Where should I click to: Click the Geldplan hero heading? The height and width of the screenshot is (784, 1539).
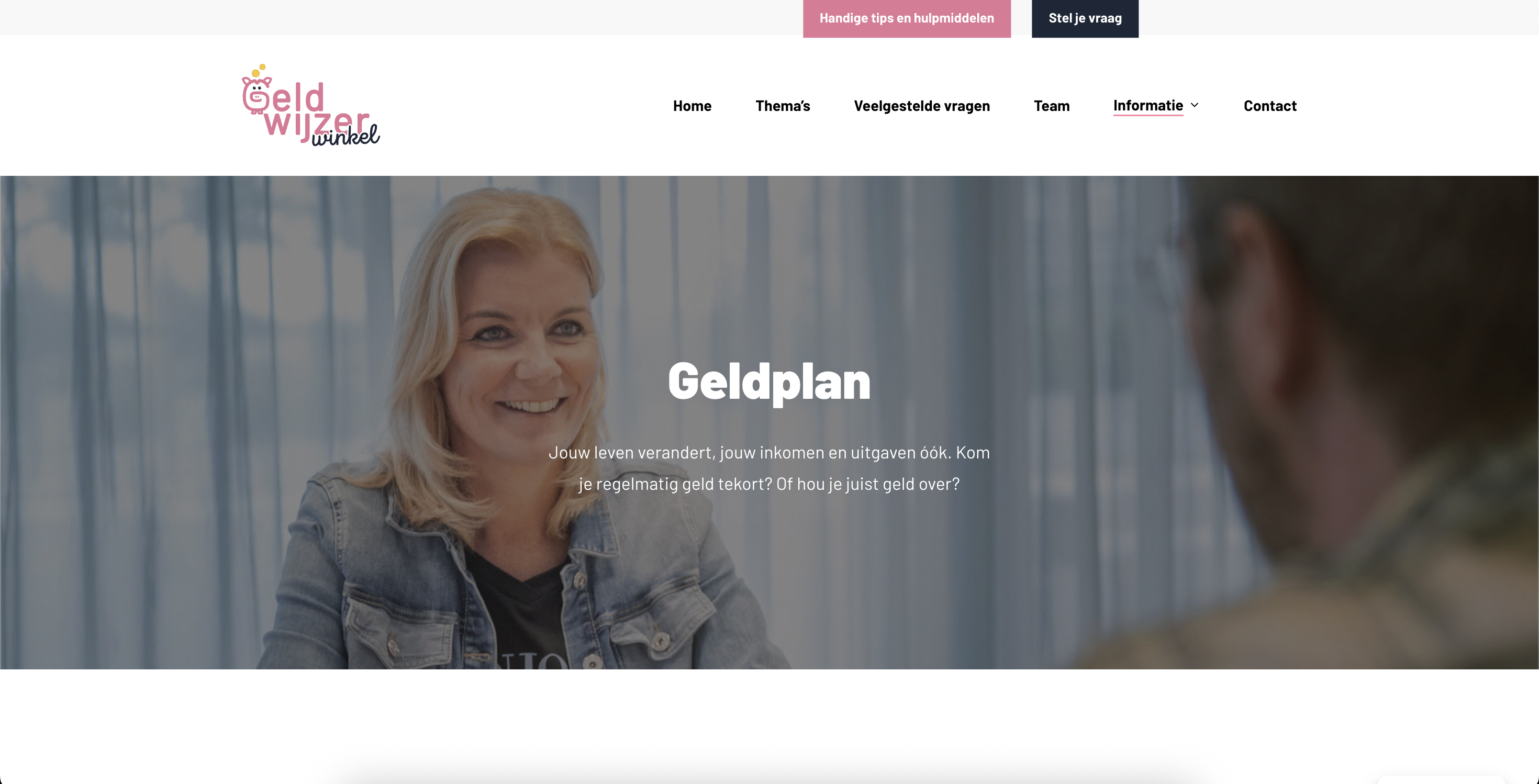click(769, 382)
